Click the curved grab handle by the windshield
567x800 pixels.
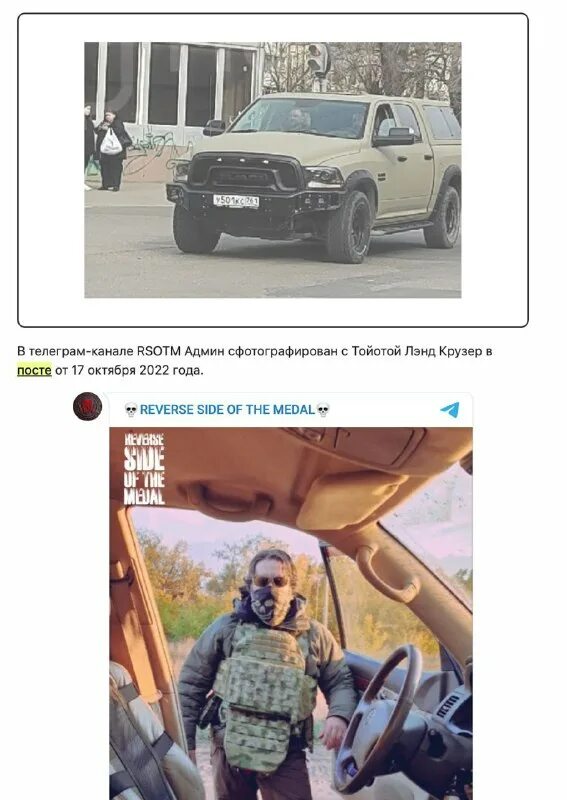[388, 573]
